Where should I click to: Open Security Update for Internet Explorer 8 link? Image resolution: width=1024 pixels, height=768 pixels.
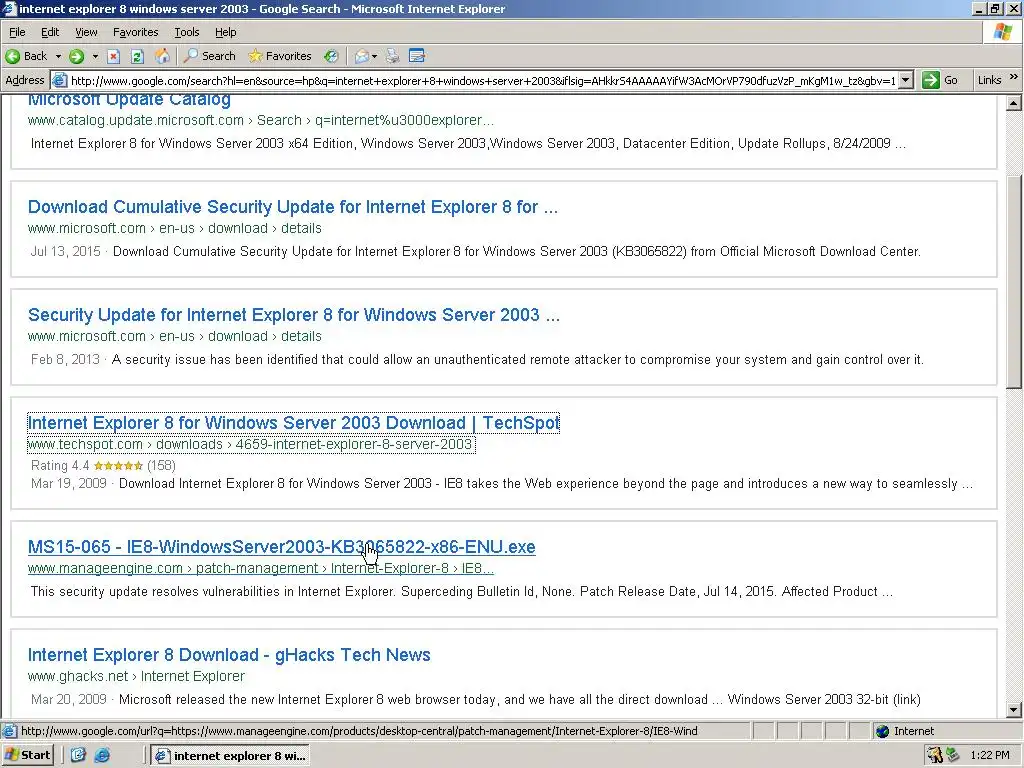click(294, 315)
